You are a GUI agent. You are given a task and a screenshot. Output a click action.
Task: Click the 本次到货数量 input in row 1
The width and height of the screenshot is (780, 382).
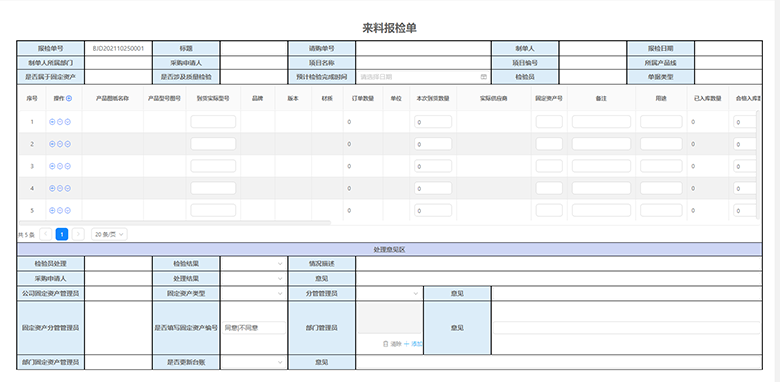433,122
